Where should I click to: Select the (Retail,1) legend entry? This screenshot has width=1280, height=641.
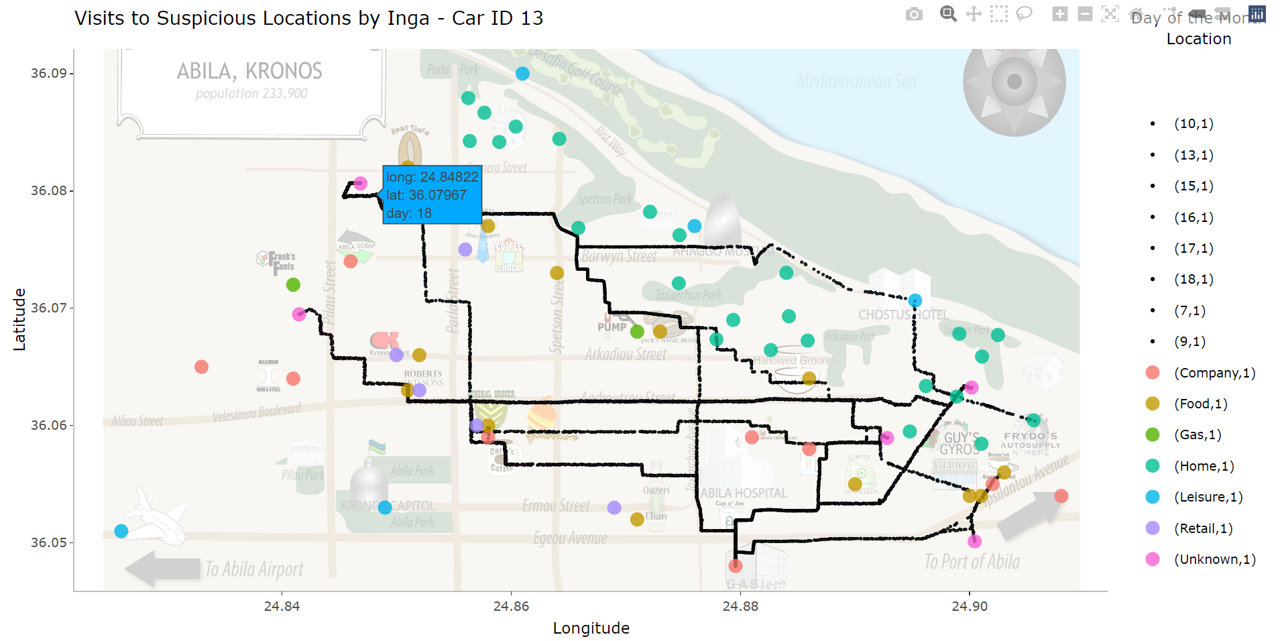1205,527
